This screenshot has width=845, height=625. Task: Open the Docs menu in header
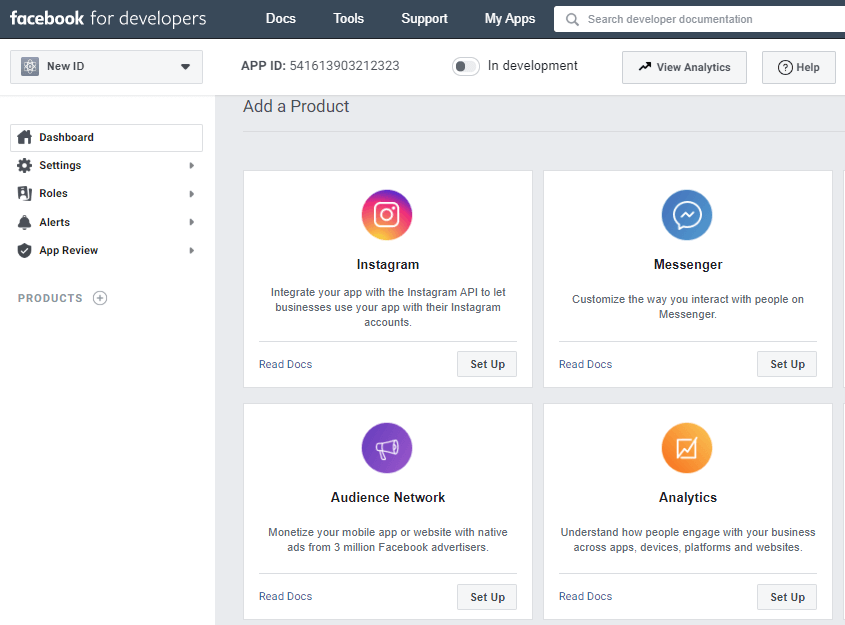[281, 18]
